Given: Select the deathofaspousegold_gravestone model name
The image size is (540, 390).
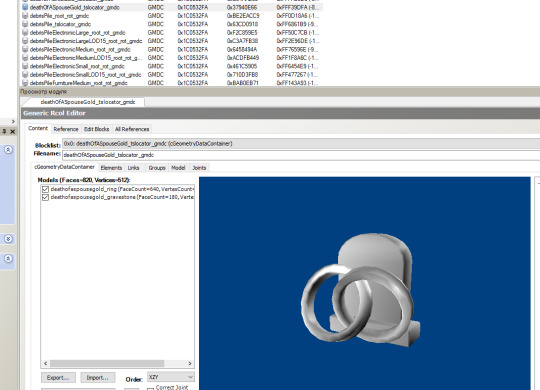Looking at the screenshot, I should pos(122,197).
